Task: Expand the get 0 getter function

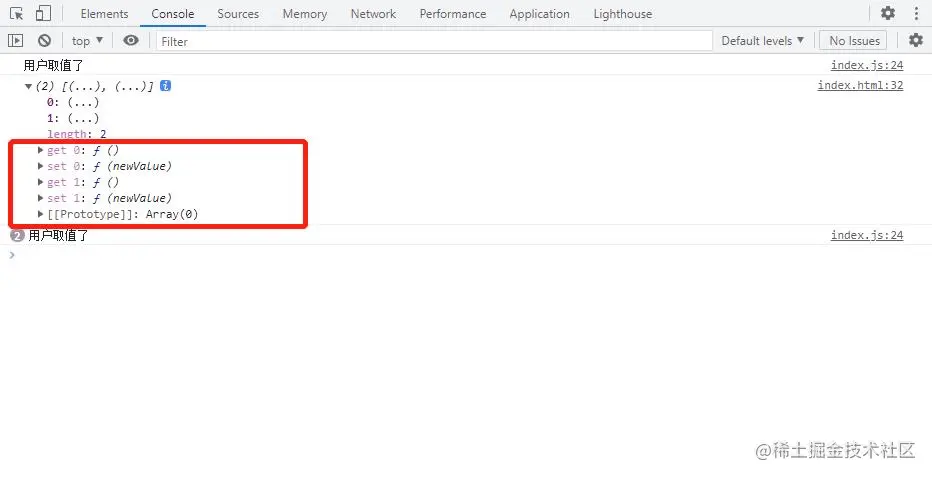Action: pos(40,150)
